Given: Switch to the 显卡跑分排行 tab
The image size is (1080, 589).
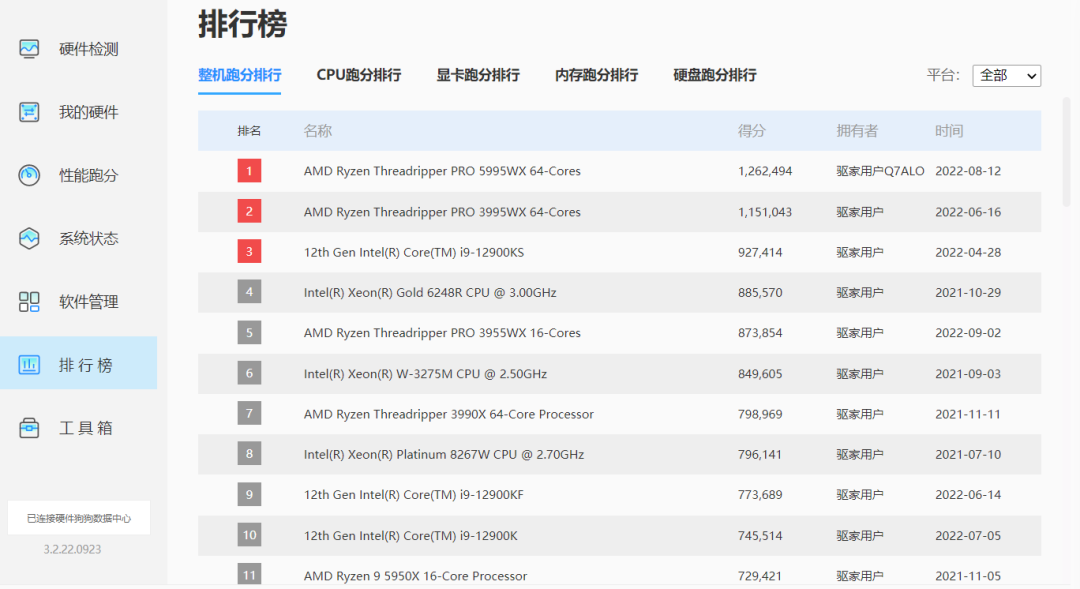Looking at the screenshot, I should tap(478, 75).
